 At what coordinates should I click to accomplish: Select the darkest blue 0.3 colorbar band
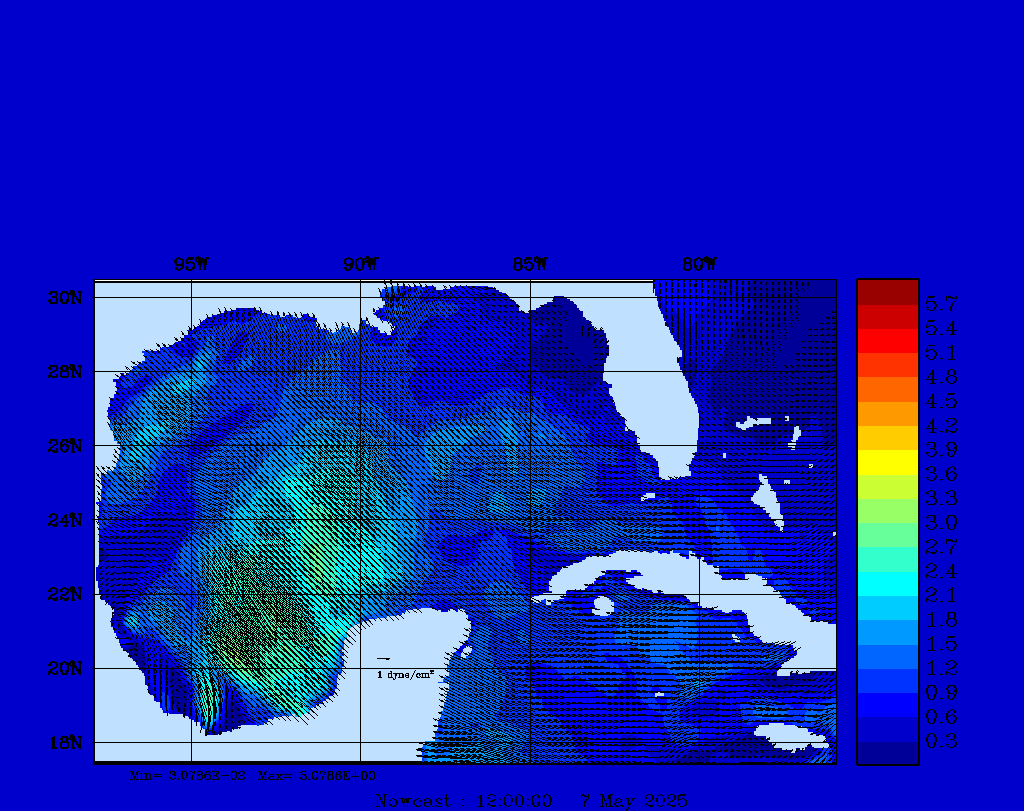(887, 752)
